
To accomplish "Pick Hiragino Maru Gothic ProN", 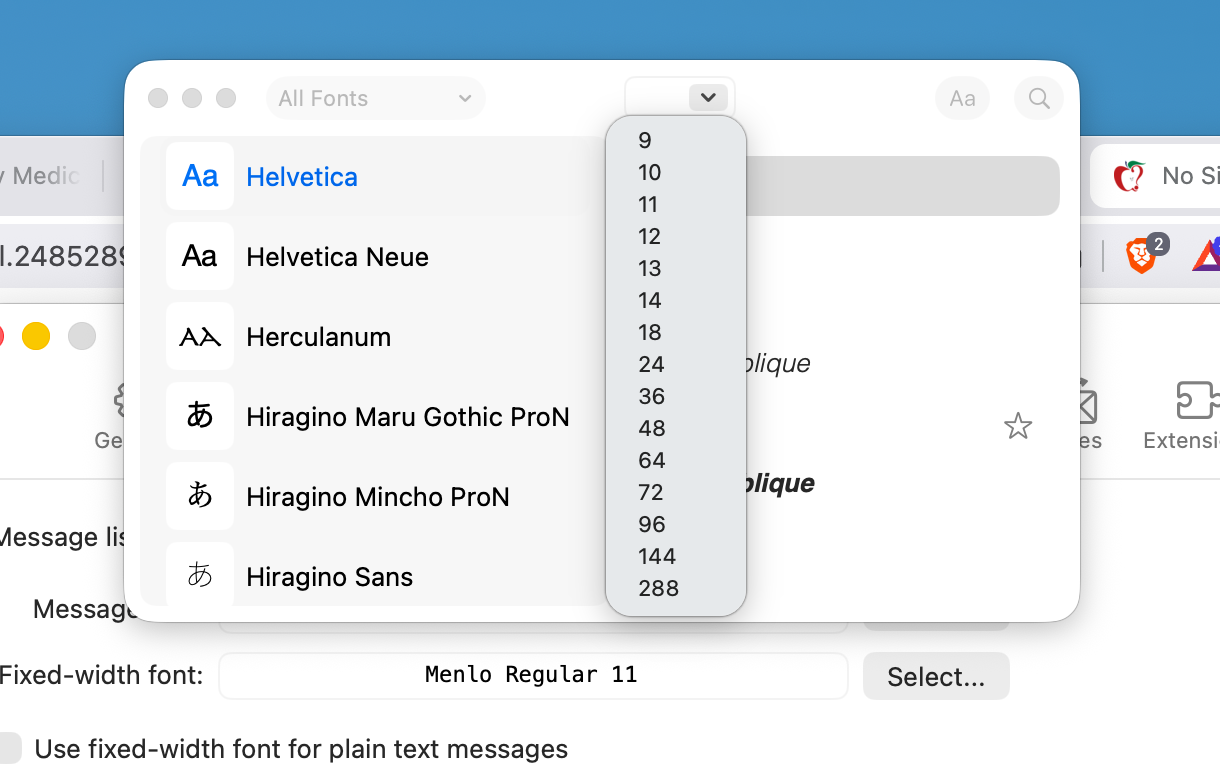I will click(407, 417).
